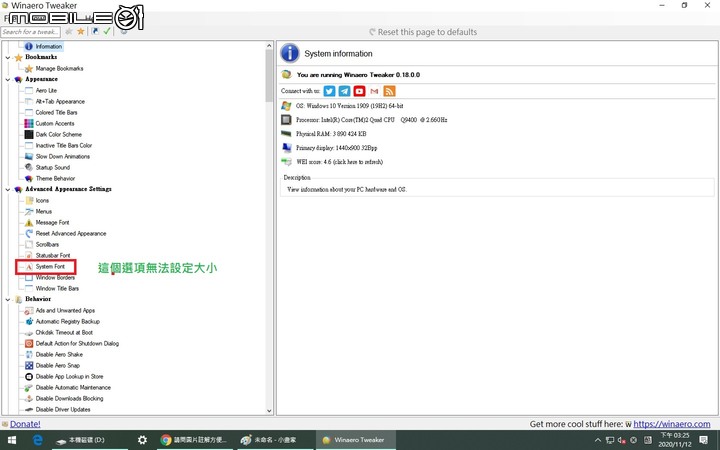Click the tree panel vertical scrollbar thumb
The width and height of the screenshot is (720, 450).
[270, 75]
